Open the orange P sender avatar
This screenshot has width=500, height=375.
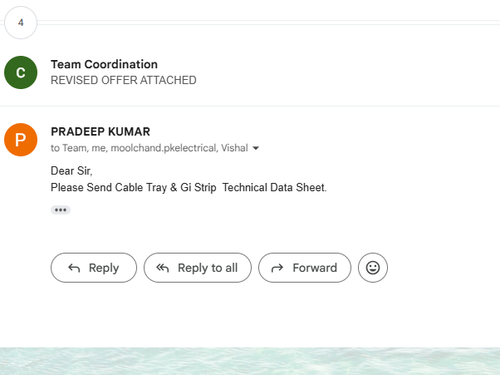21,140
